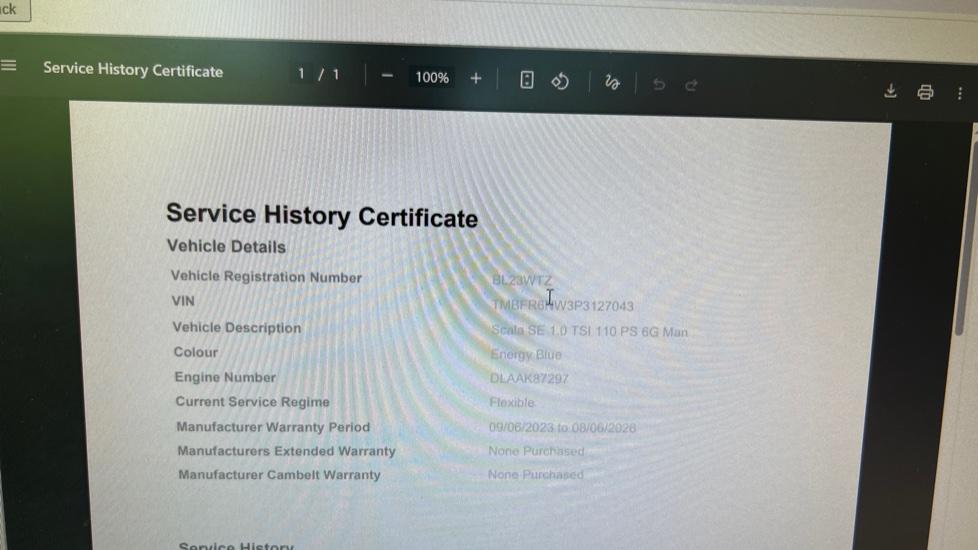Click the Vehicle Details subheading

226,246
